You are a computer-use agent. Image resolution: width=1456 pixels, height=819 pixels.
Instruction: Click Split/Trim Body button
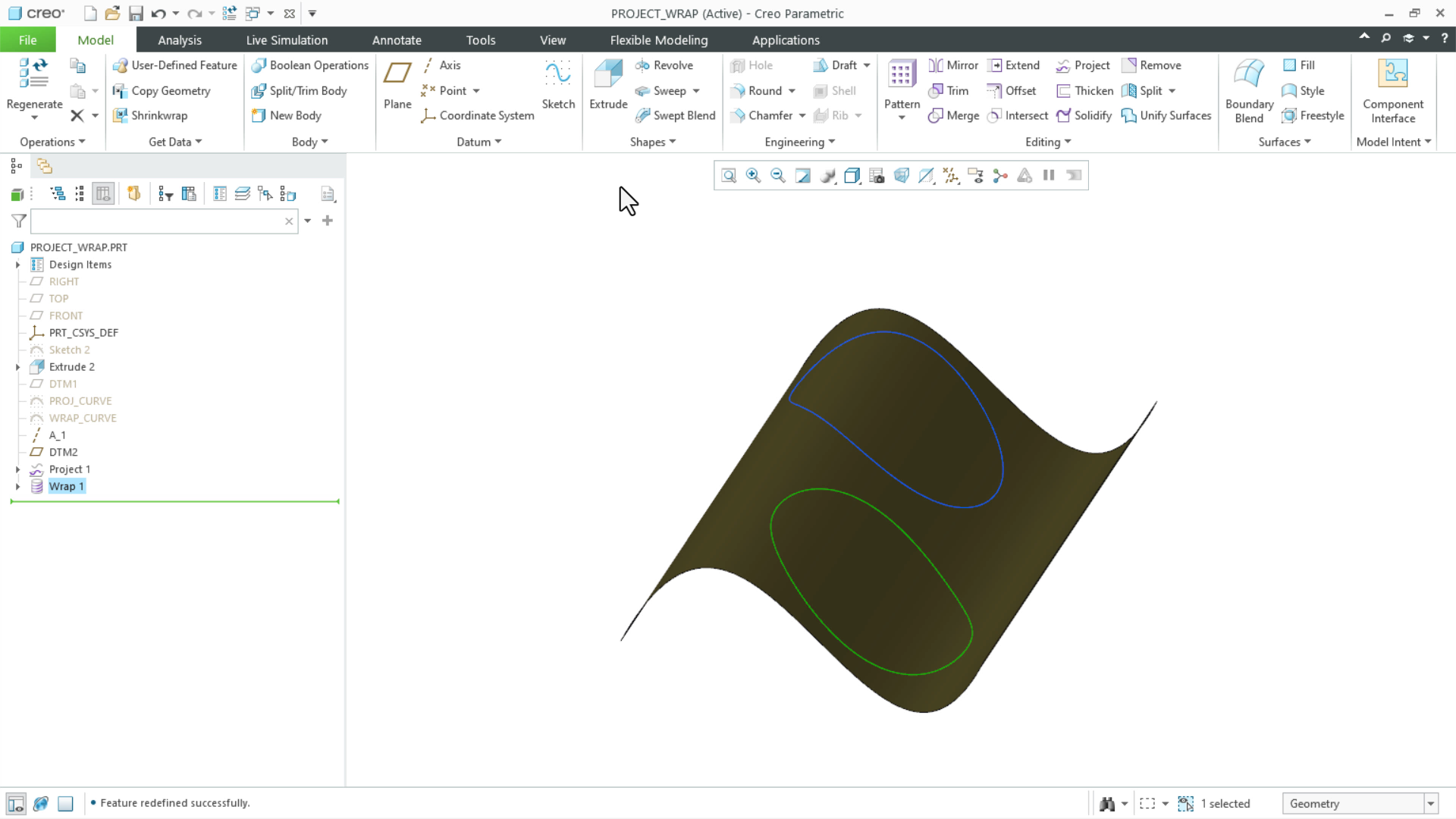299,90
